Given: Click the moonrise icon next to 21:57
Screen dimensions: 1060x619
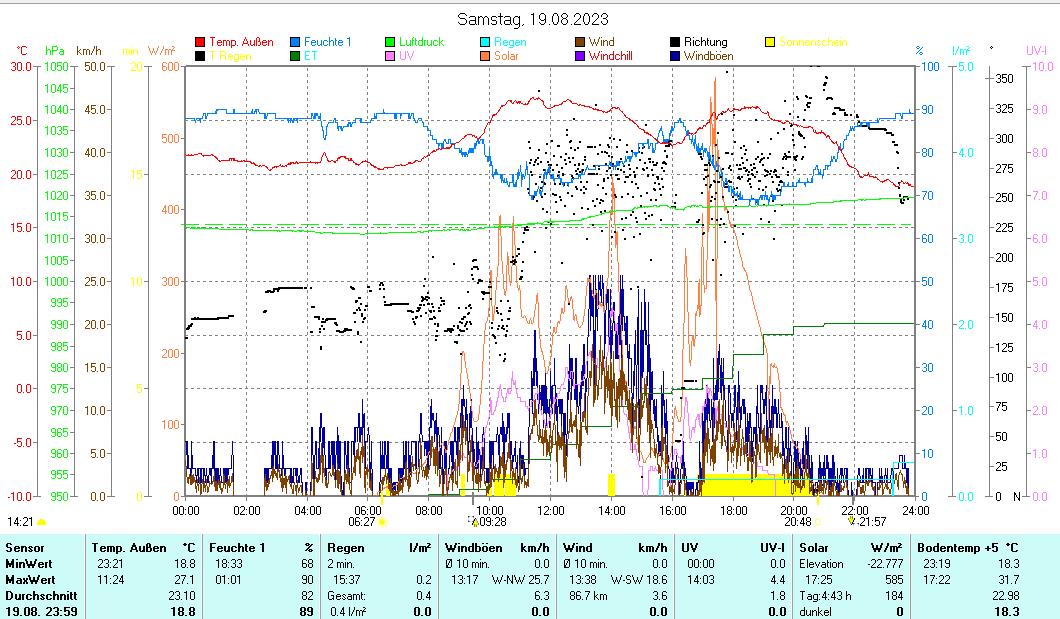Looking at the screenshot, I should click(852, 521).
